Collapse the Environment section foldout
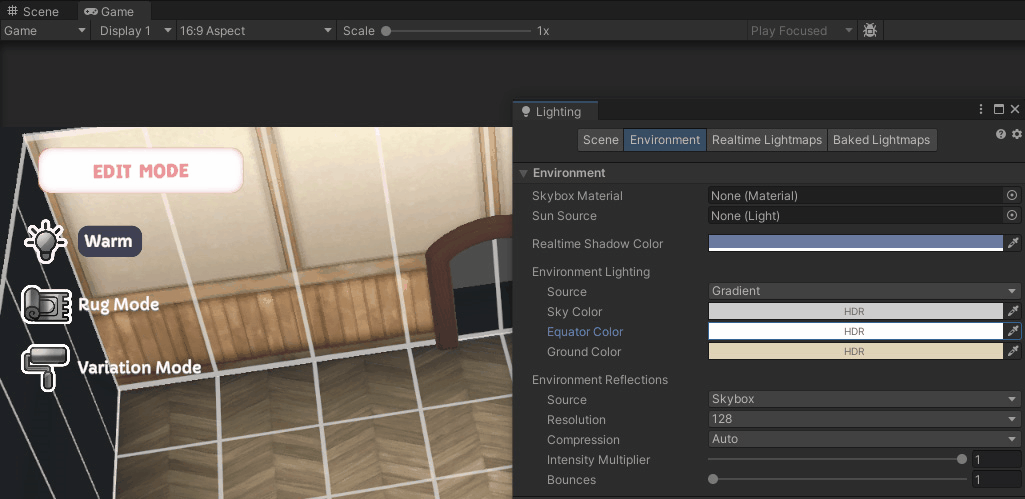The width and height of the screenshot is (1025, 499). click(x=523, y=173)
